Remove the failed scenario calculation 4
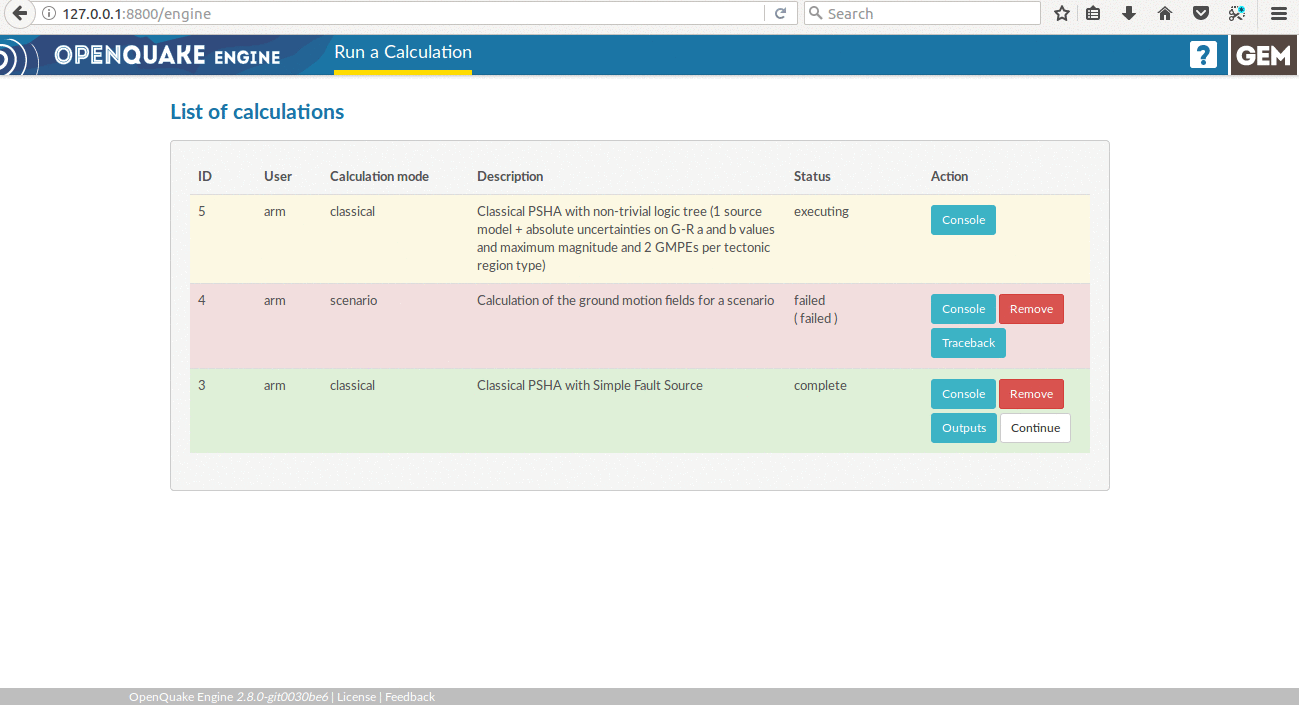This screenshot has height=705, width=1299. [1031, 309]
